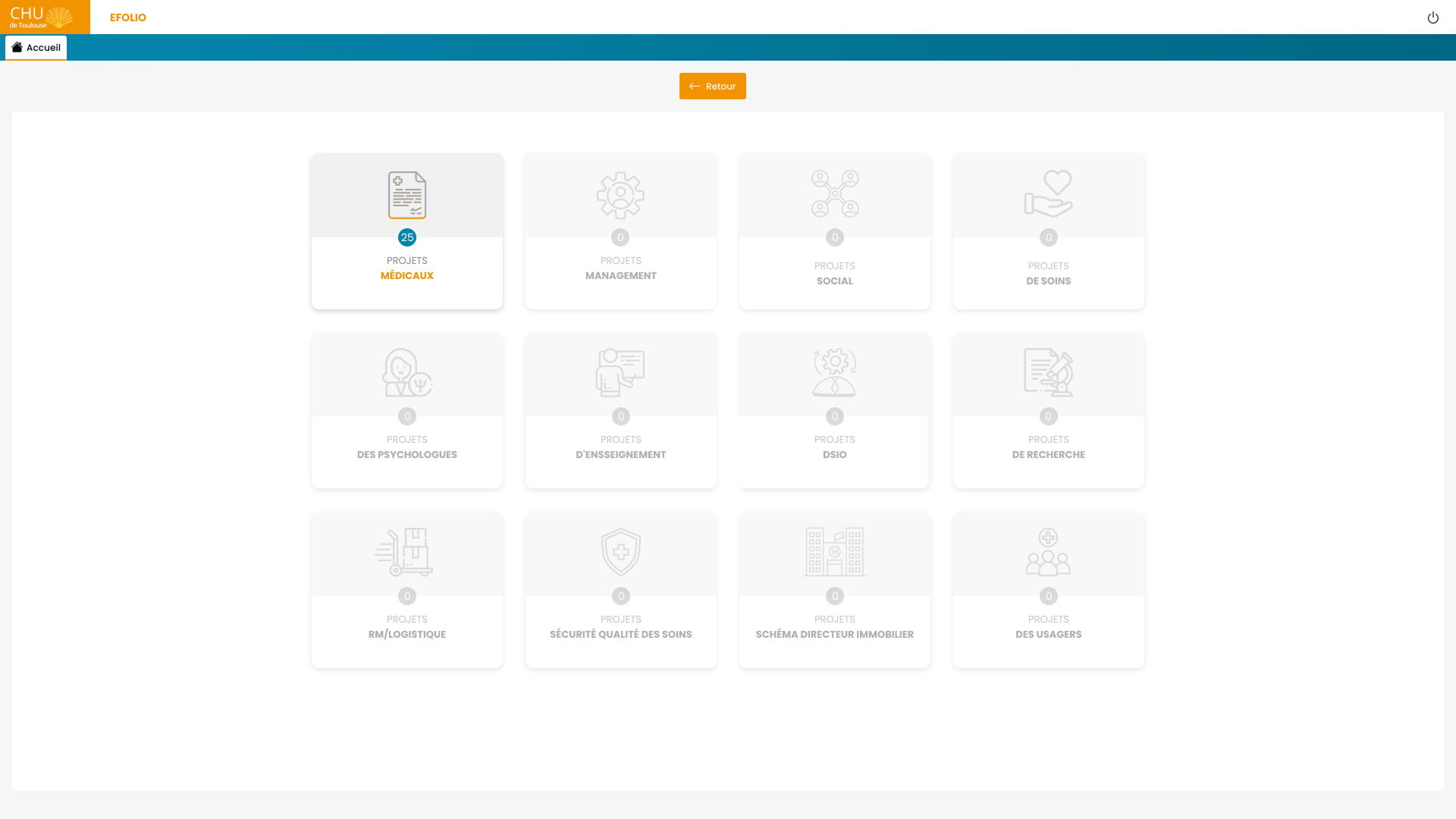Click the CHU de Toulouse logo
Viewport: 1456px width, 819px height.
pyautogui.click(x=42, y=17)
